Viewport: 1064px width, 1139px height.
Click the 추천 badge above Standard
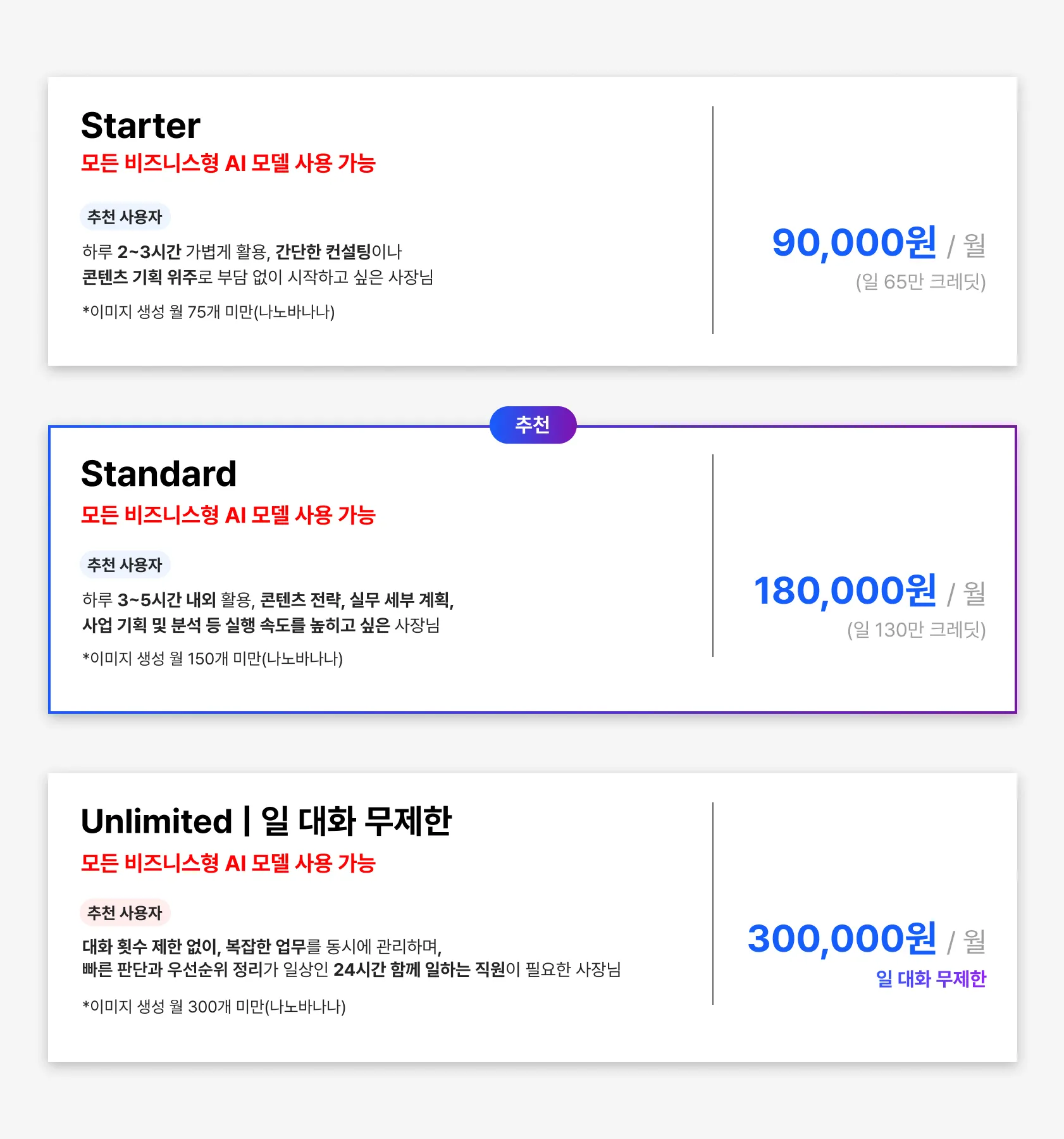pos(533,425)
